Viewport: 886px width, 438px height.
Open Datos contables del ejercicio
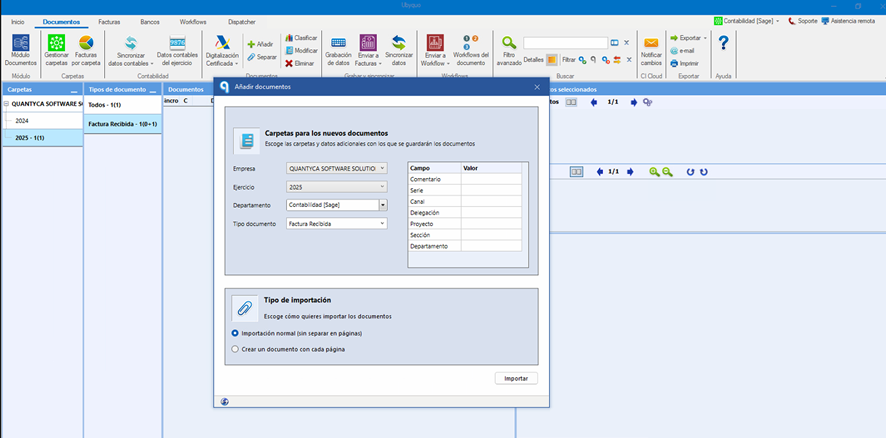pyautogui.click(x=177, y=50)
